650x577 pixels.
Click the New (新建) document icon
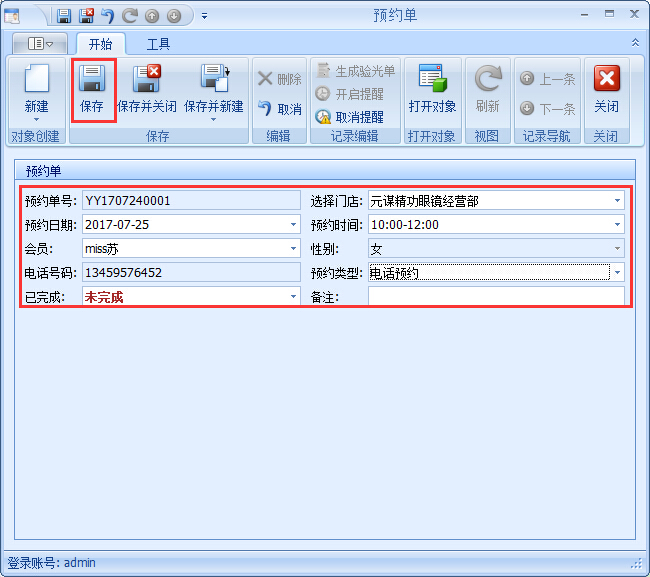[x=36, y=80]
